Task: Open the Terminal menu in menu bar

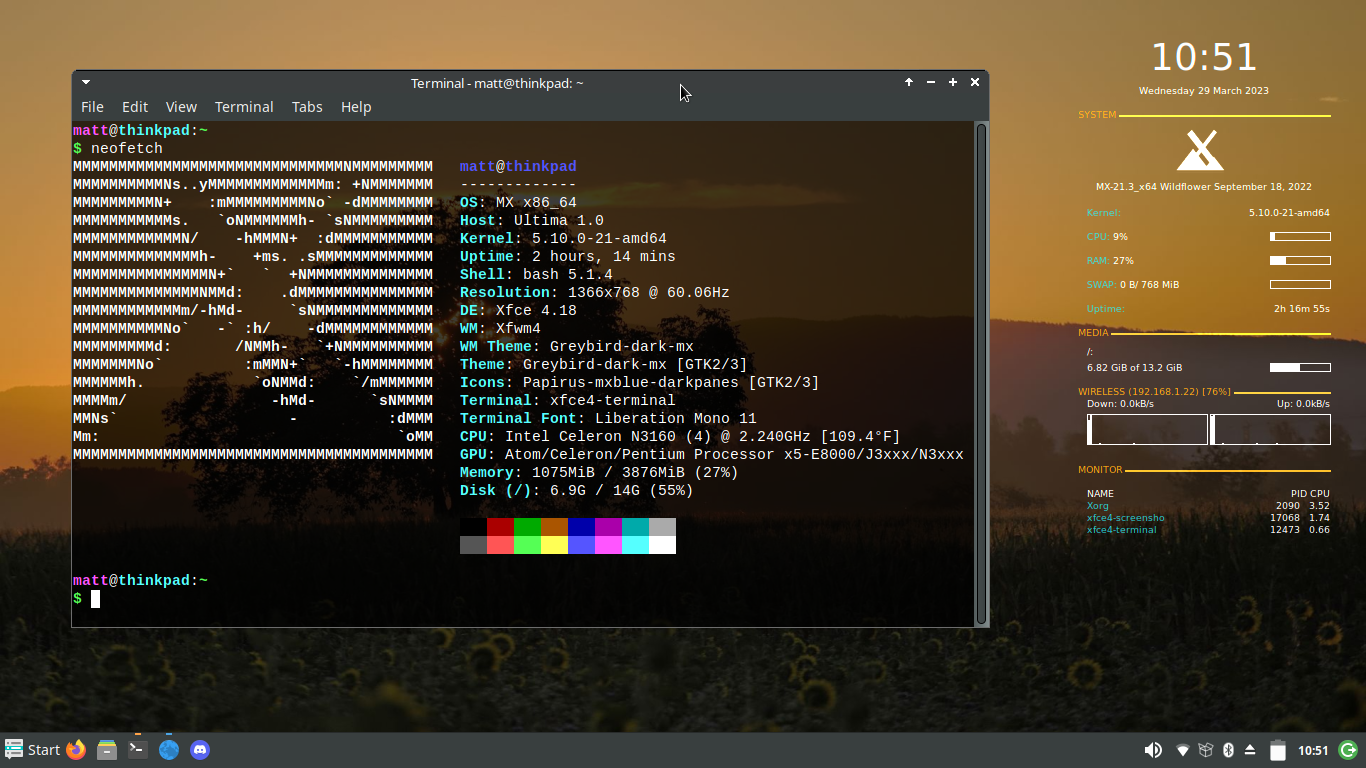Action: [x=244, y=107]
